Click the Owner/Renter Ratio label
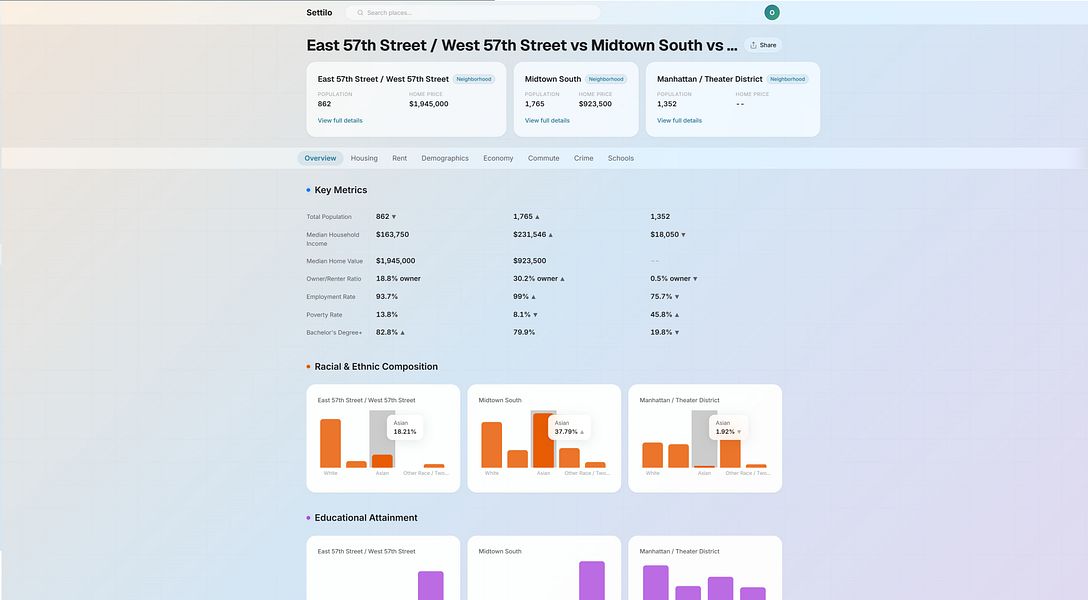Viewport: 1088px width, 600px height. [334, 279]
